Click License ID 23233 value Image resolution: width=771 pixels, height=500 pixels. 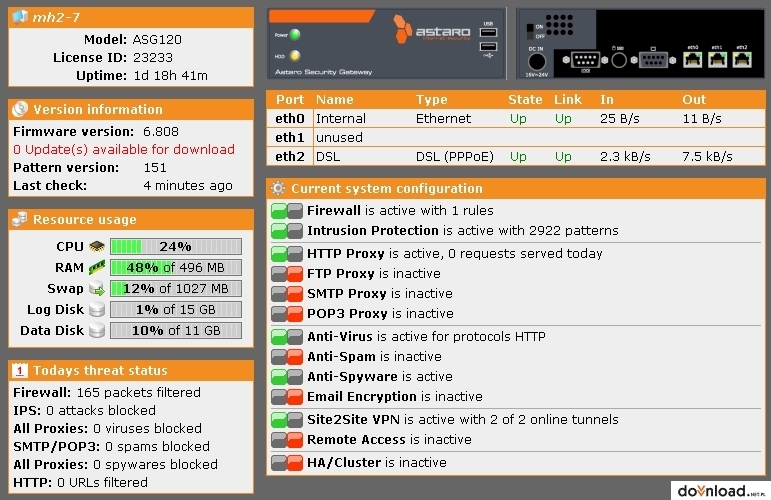153,58
